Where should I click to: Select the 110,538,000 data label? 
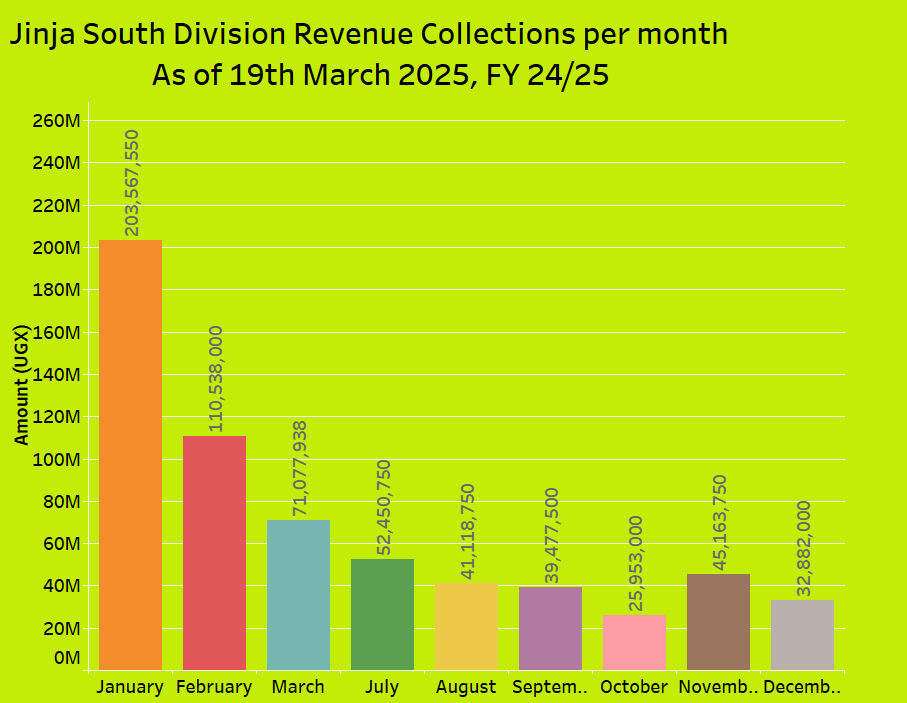[215, 379]
